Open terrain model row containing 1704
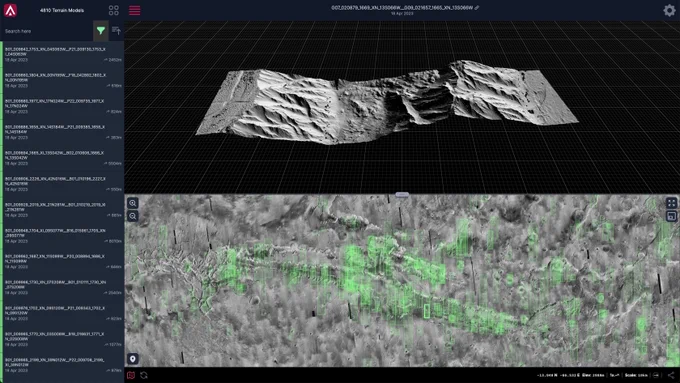Viewport: 680px width, 383px height. coord(63,236)
